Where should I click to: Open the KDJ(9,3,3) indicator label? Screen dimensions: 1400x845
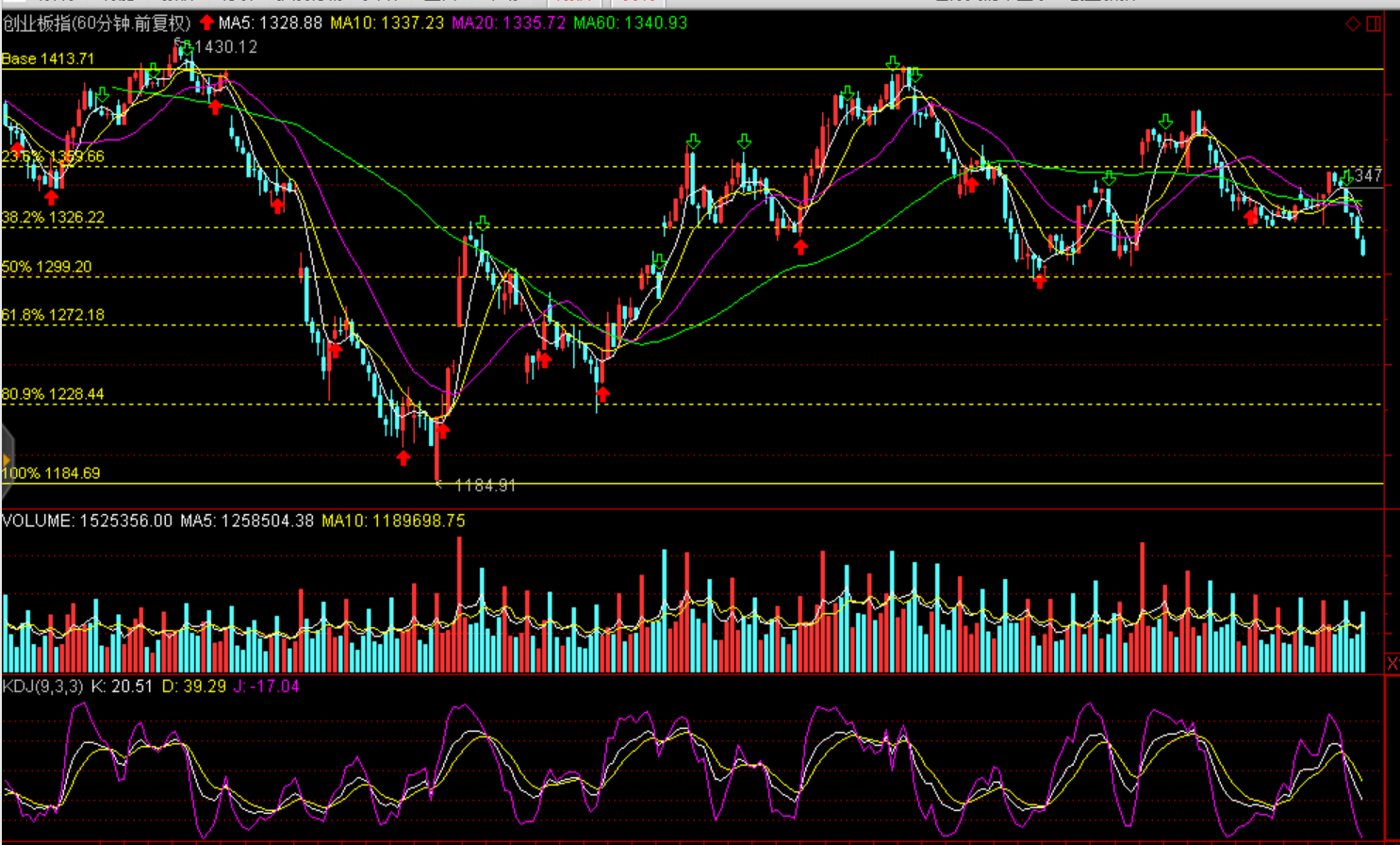(x=42, y=687)
